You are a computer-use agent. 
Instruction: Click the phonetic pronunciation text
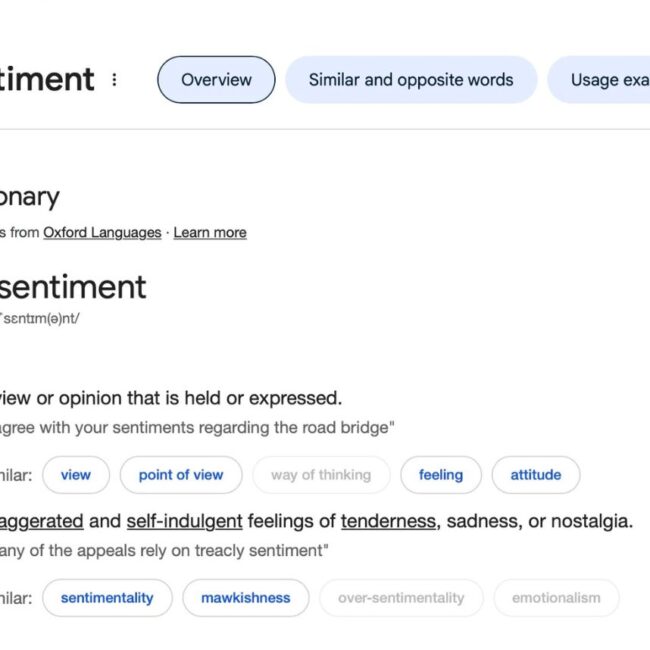40,318
